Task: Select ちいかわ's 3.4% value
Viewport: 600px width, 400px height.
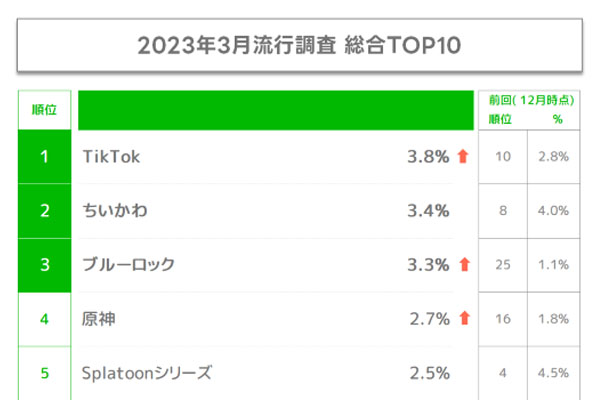Action: 429,211
